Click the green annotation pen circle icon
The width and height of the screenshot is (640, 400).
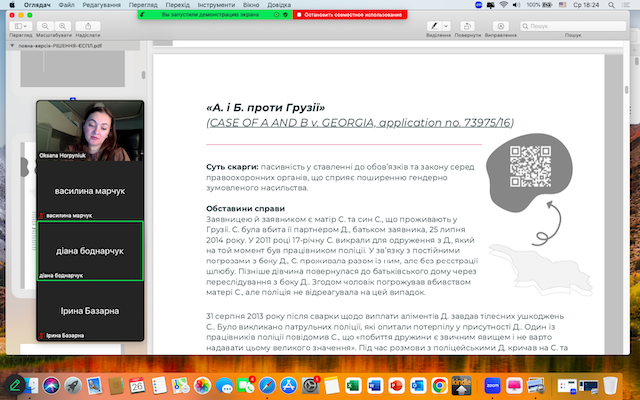point(15,385)
